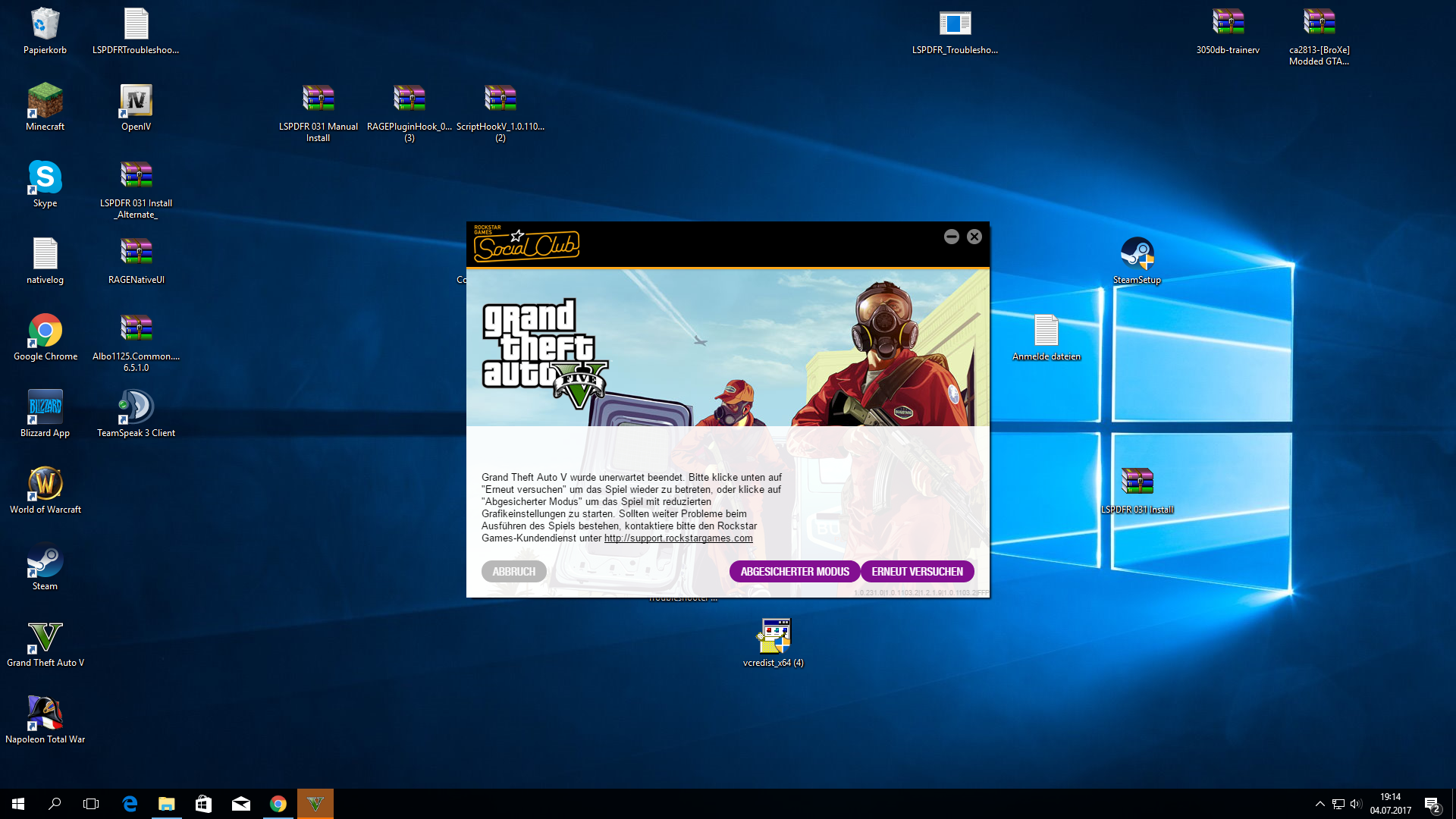The width and height of the screenshot is (1456, 819).
Task: Open the support.rockstargames.com link
Action: [x=678, y=538]
